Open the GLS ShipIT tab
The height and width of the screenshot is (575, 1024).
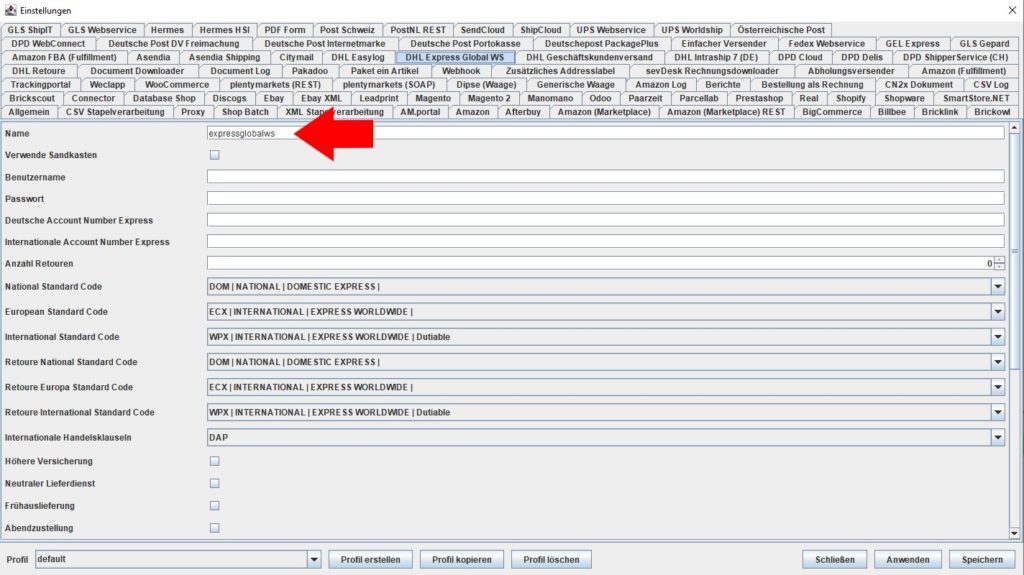[x=30, y=30]
